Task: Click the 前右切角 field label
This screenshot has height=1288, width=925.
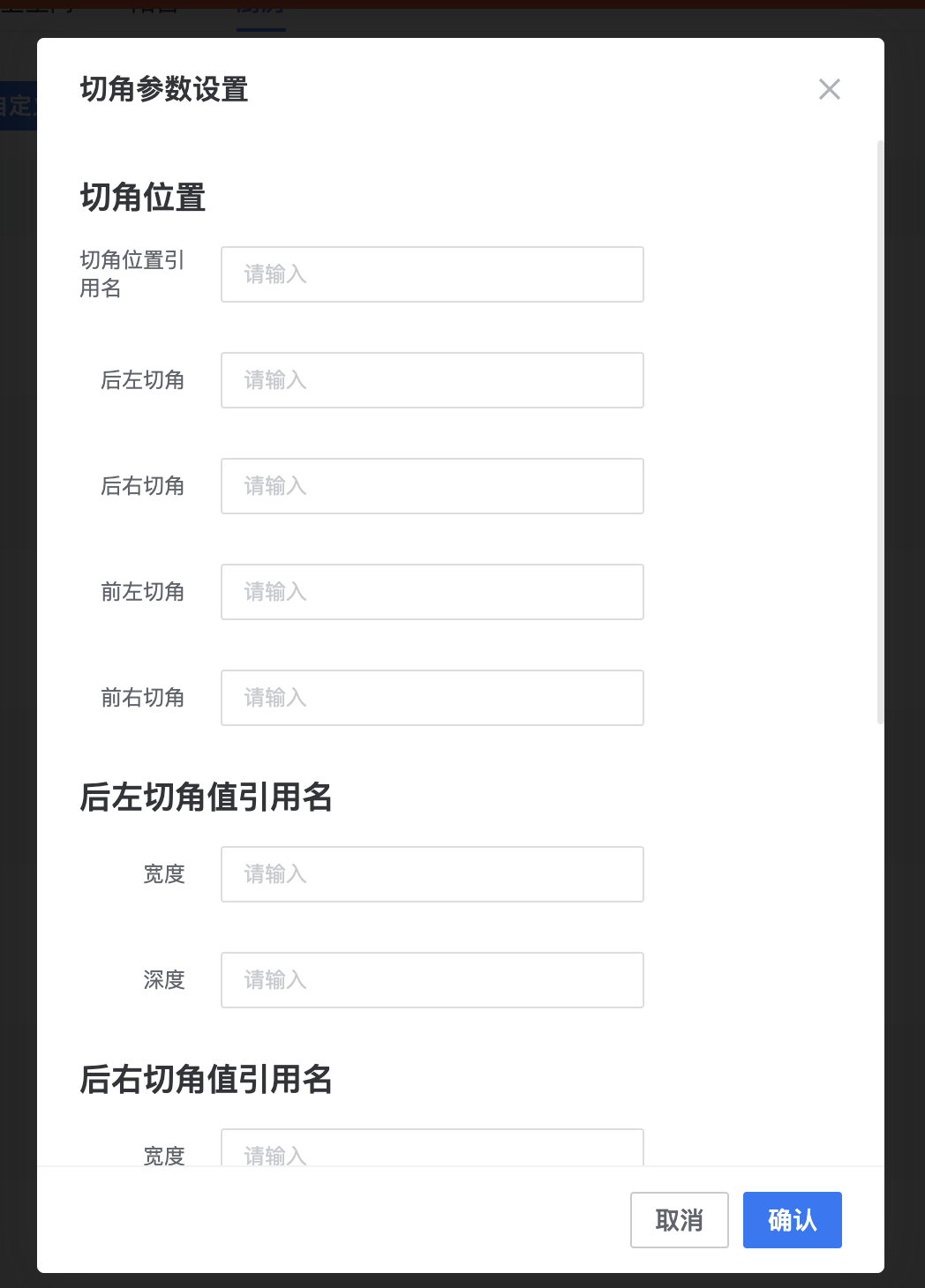Action: [x=142, y=698]
